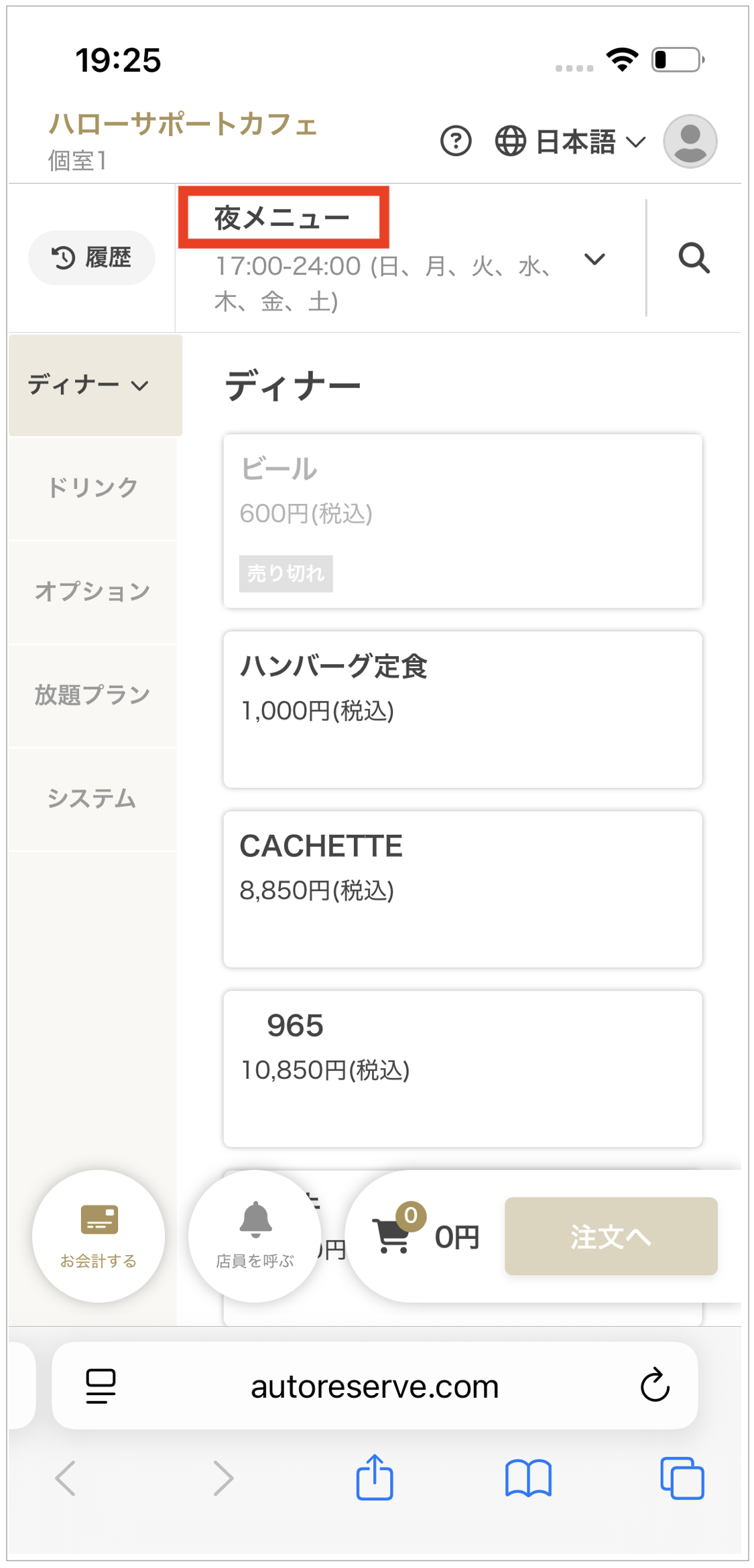Tap the shopping cart icon
This screenshot has width=754, height=1568.
click(x=393, y=1236)
